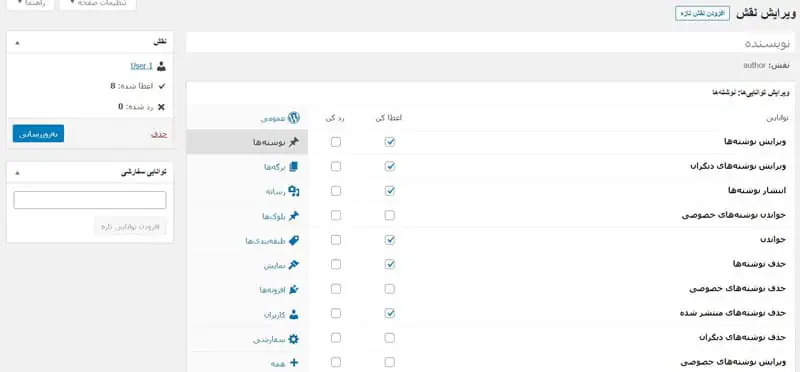Check deny for انتشار نوشته‌ها
This screenshot has width=800, height=372.
point(336,191)
